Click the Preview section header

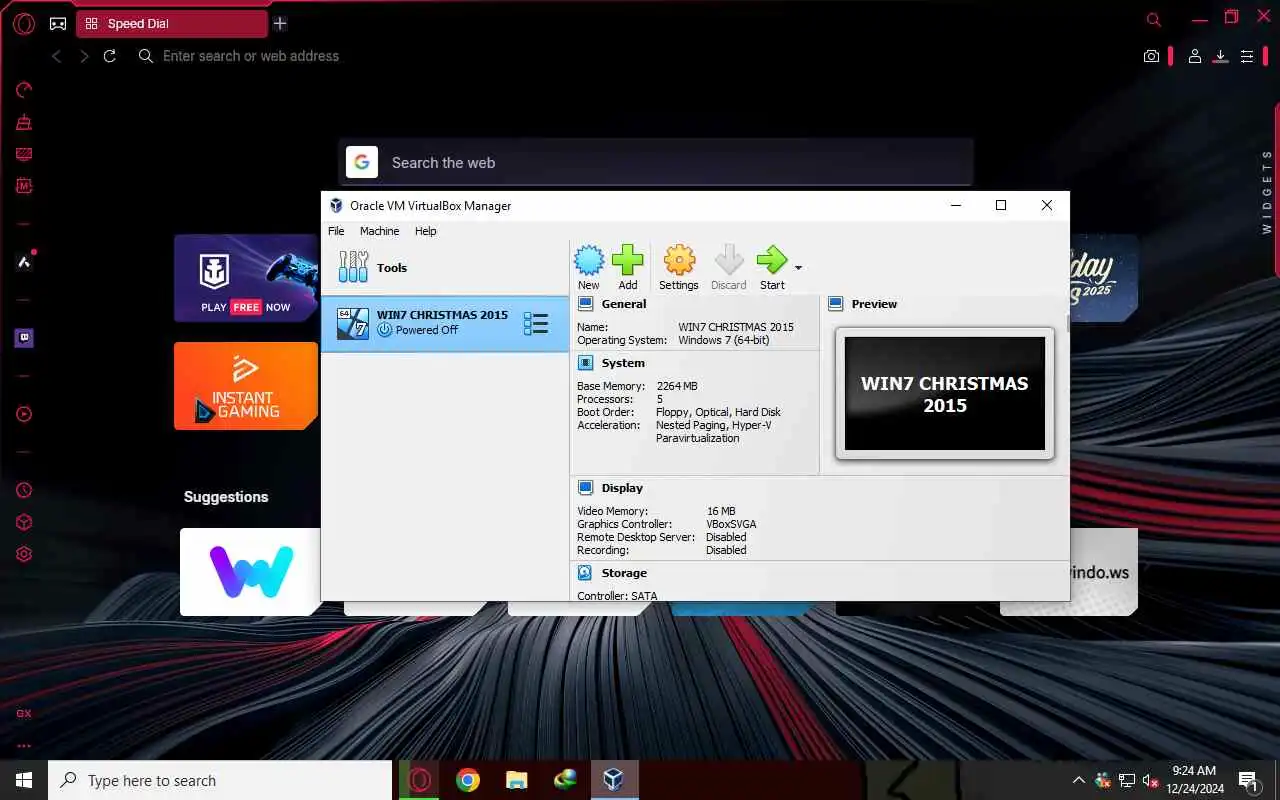(x=874, y=304)
